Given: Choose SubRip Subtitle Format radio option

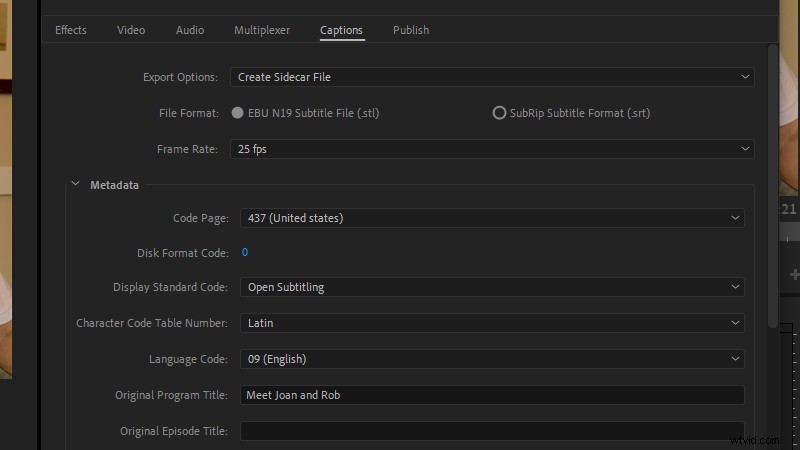Looking at the screenshot, I should point(499,113).
